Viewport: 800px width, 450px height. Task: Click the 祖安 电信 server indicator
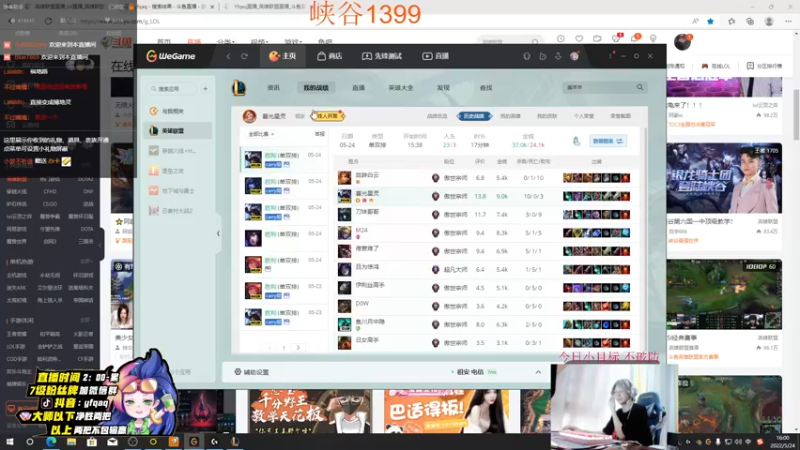473,372
